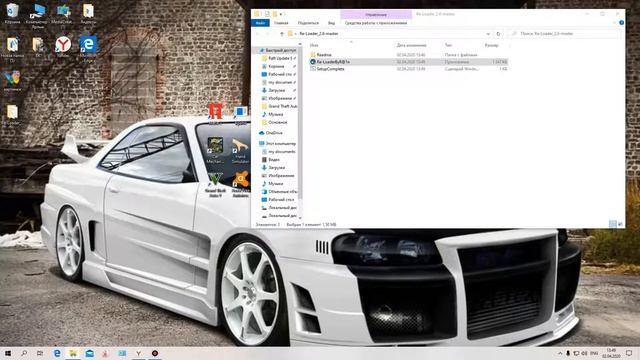Click the Explorer search box
This screenshot has width=640, height=360.
tap(565, 33)
